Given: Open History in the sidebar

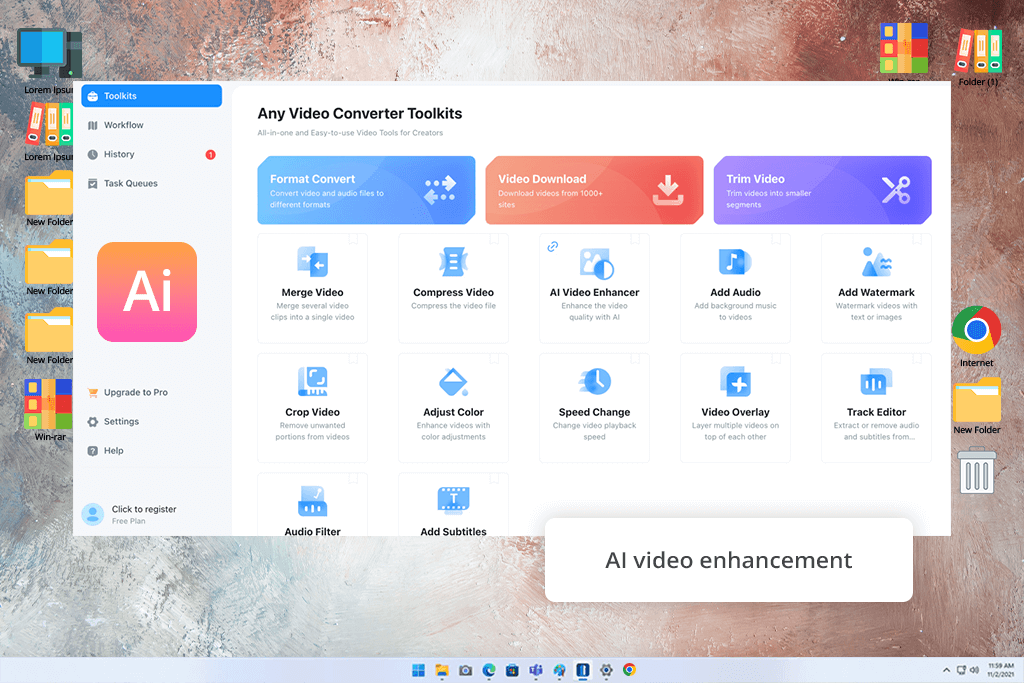Looking at the screenshot, I should point(152,154).
